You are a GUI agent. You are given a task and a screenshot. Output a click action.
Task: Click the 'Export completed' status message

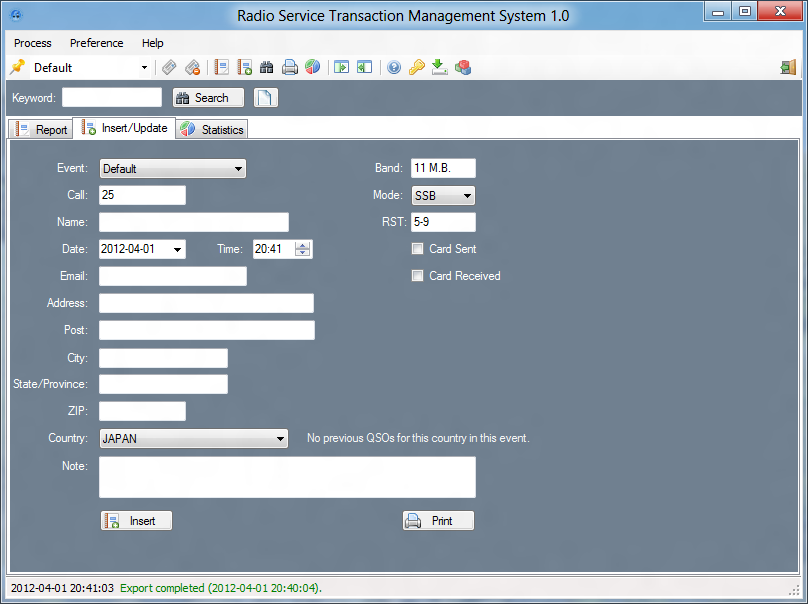221,588
